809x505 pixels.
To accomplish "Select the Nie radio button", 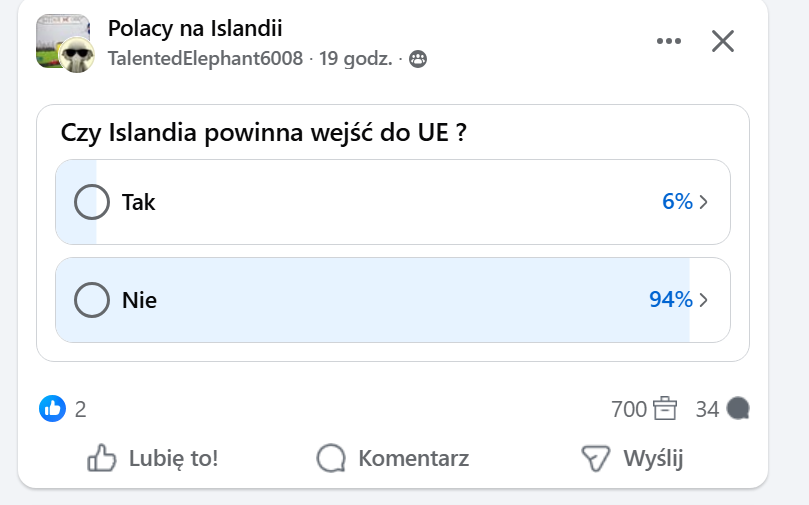I will pyautogui.click(x=92, y=299).
